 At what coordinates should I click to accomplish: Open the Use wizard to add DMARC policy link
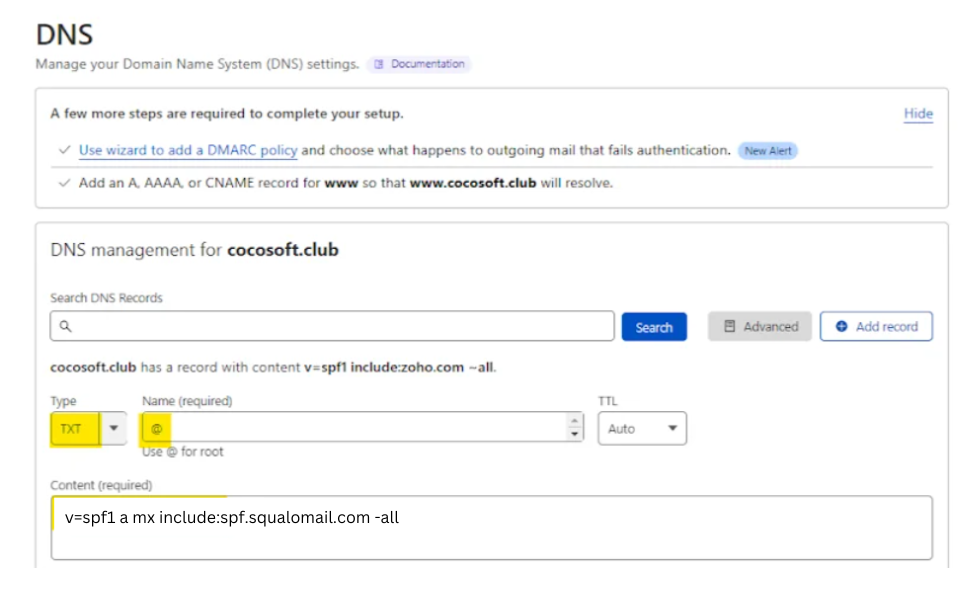(x=188, y=151)
